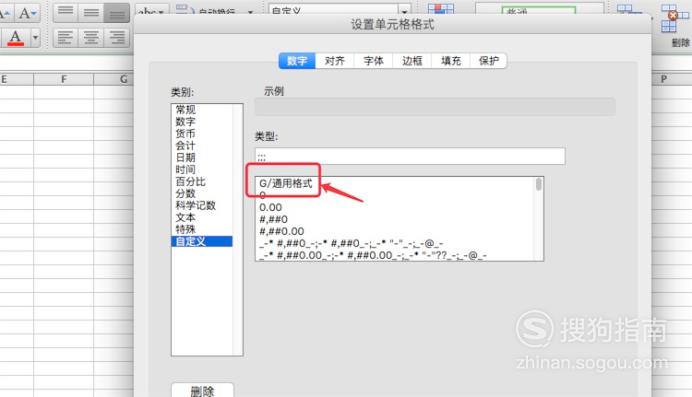Screen dimensions: 692x397
Task: Select 特殊 category
Action: pyautogui.click(x=202, y=229)
